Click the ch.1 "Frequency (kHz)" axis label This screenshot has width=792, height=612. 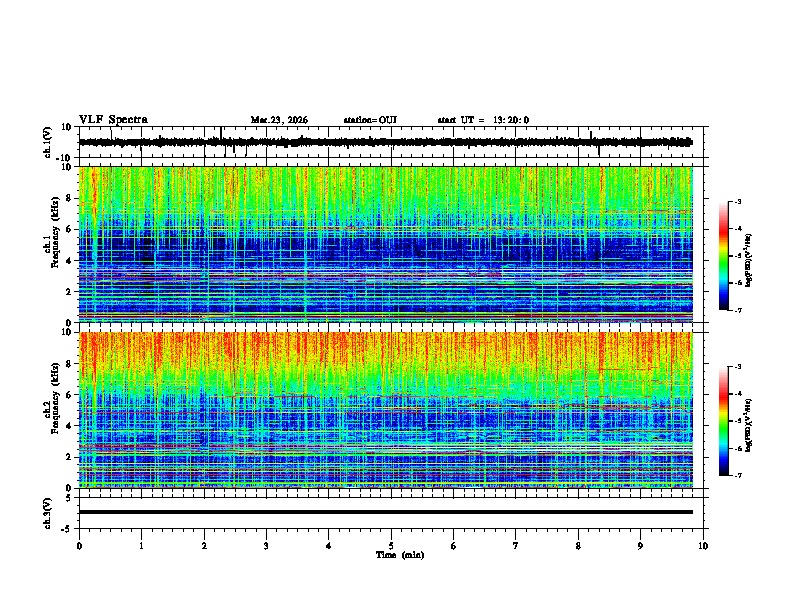click(x=55, y=233)
